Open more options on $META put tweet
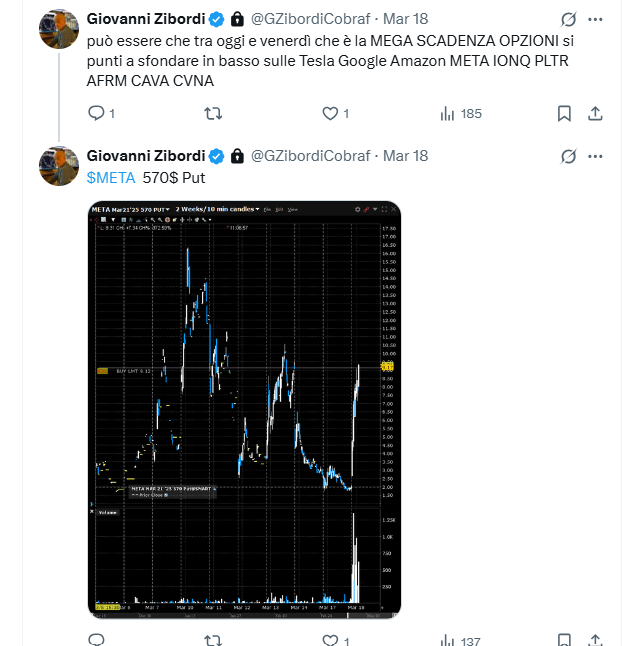Image resolution: width=622 pixels, height=646 pixels. [595, 156]
